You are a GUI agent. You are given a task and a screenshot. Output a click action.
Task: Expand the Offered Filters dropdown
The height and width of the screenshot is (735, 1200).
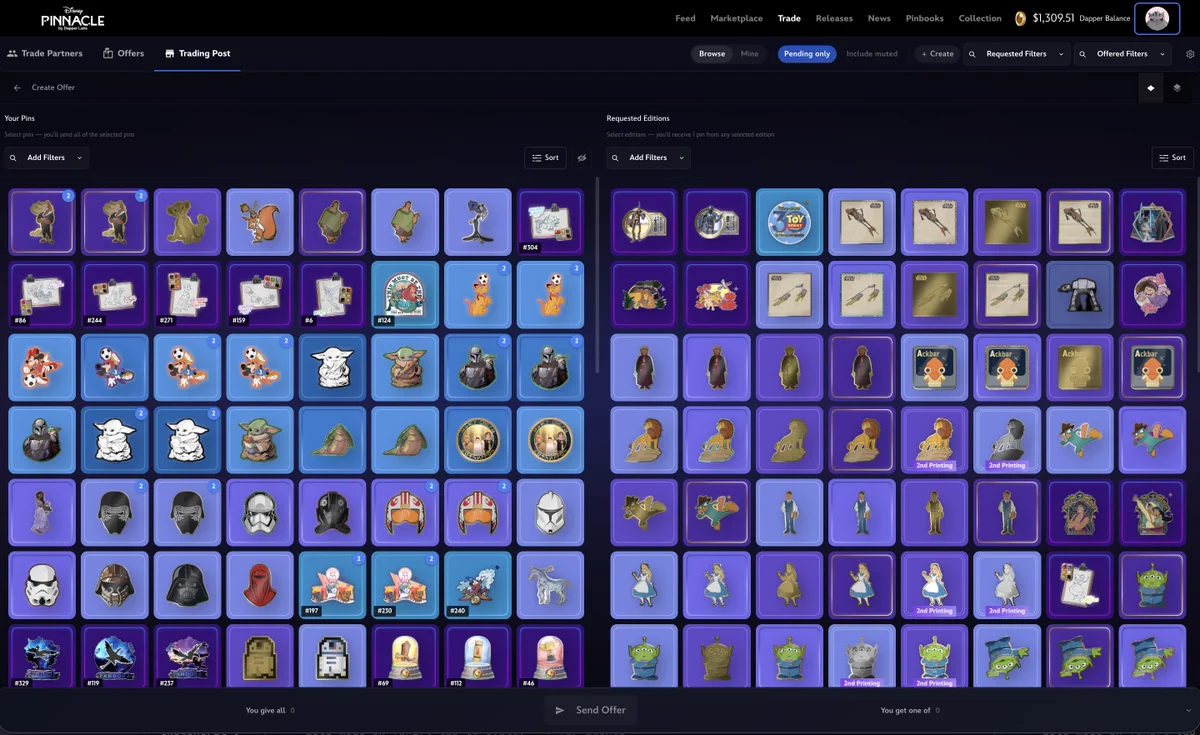pos(1122,54)
